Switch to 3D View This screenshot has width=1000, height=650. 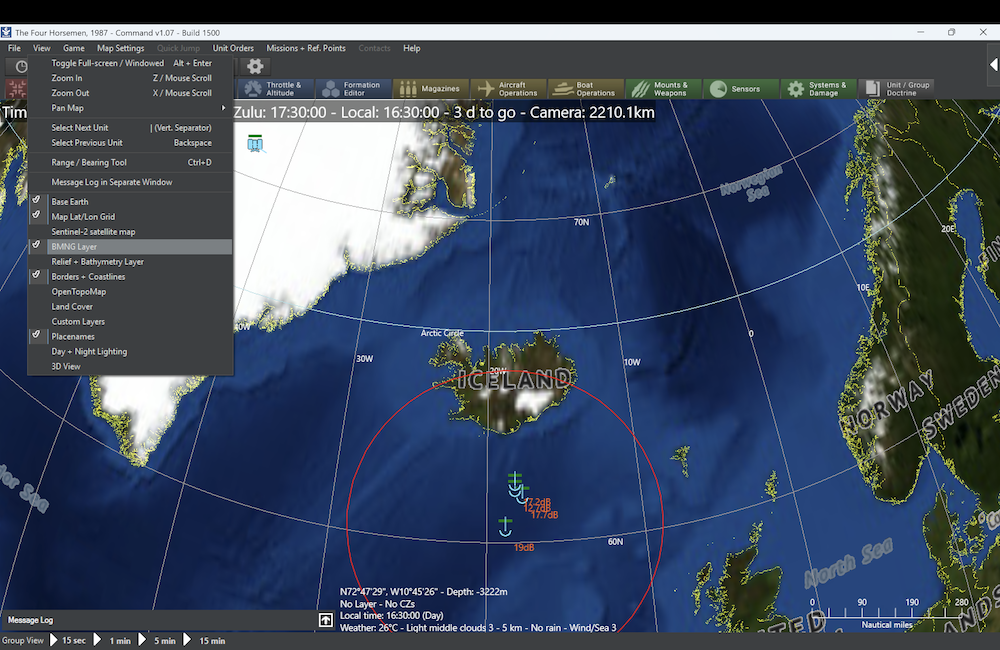[130, 367]
